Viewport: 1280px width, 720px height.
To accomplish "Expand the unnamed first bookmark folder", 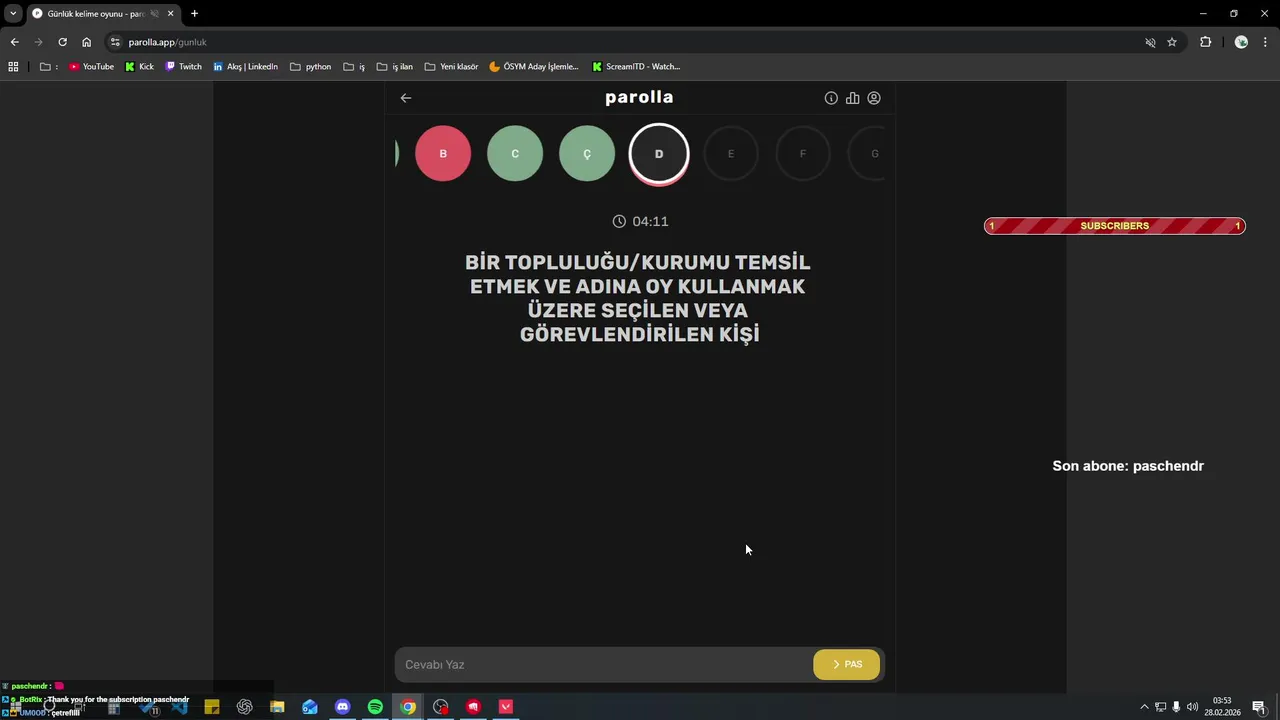I will 48,67.
